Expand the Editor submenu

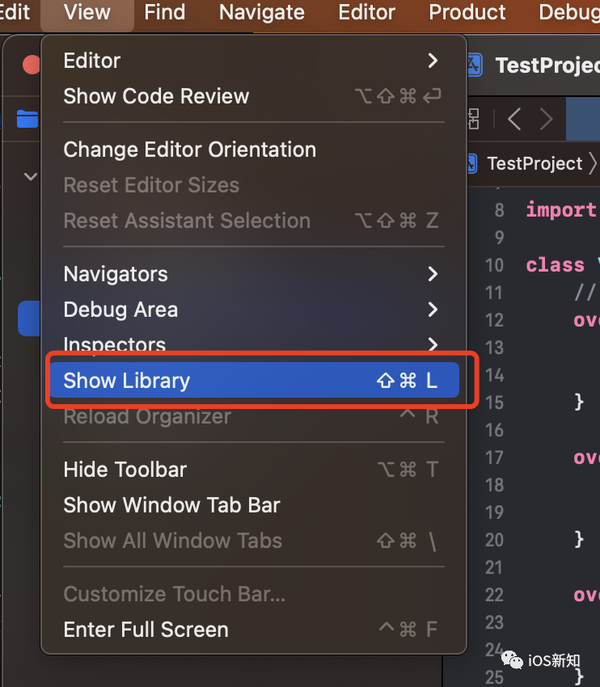pyautogui.click(x=252, y=61)
